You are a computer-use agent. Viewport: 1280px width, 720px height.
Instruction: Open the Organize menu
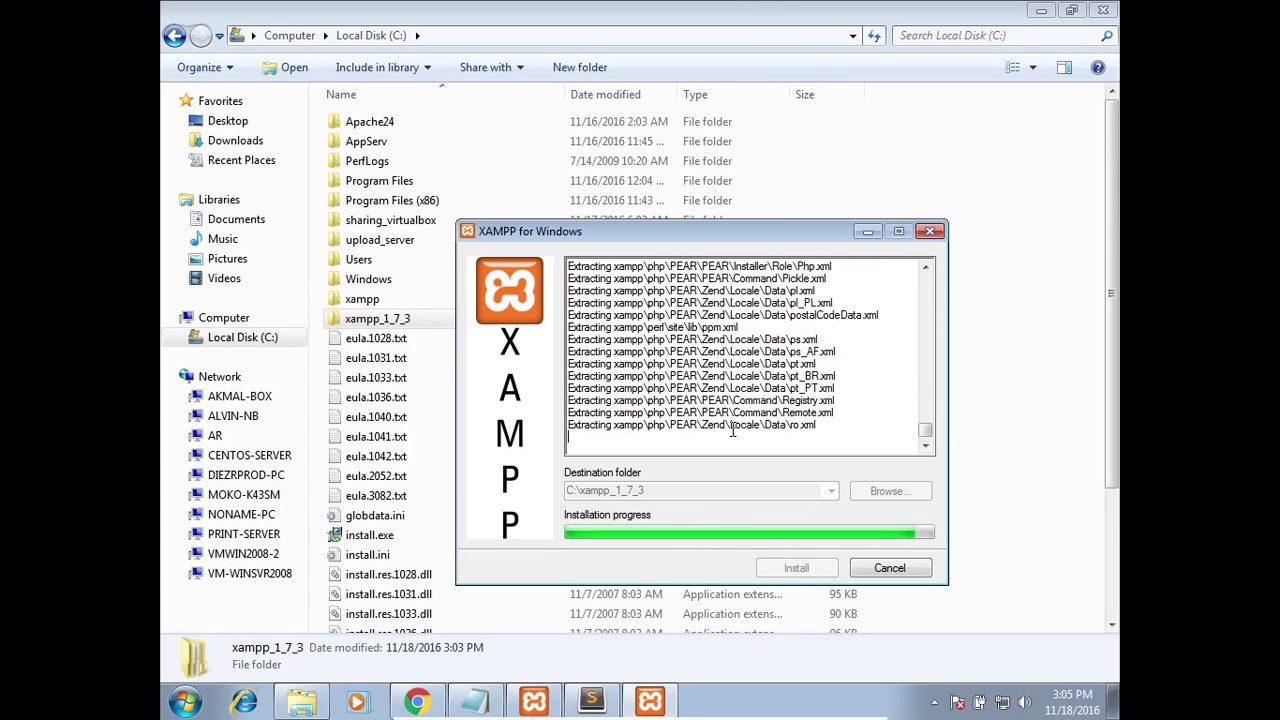click(x=205, y=67)
